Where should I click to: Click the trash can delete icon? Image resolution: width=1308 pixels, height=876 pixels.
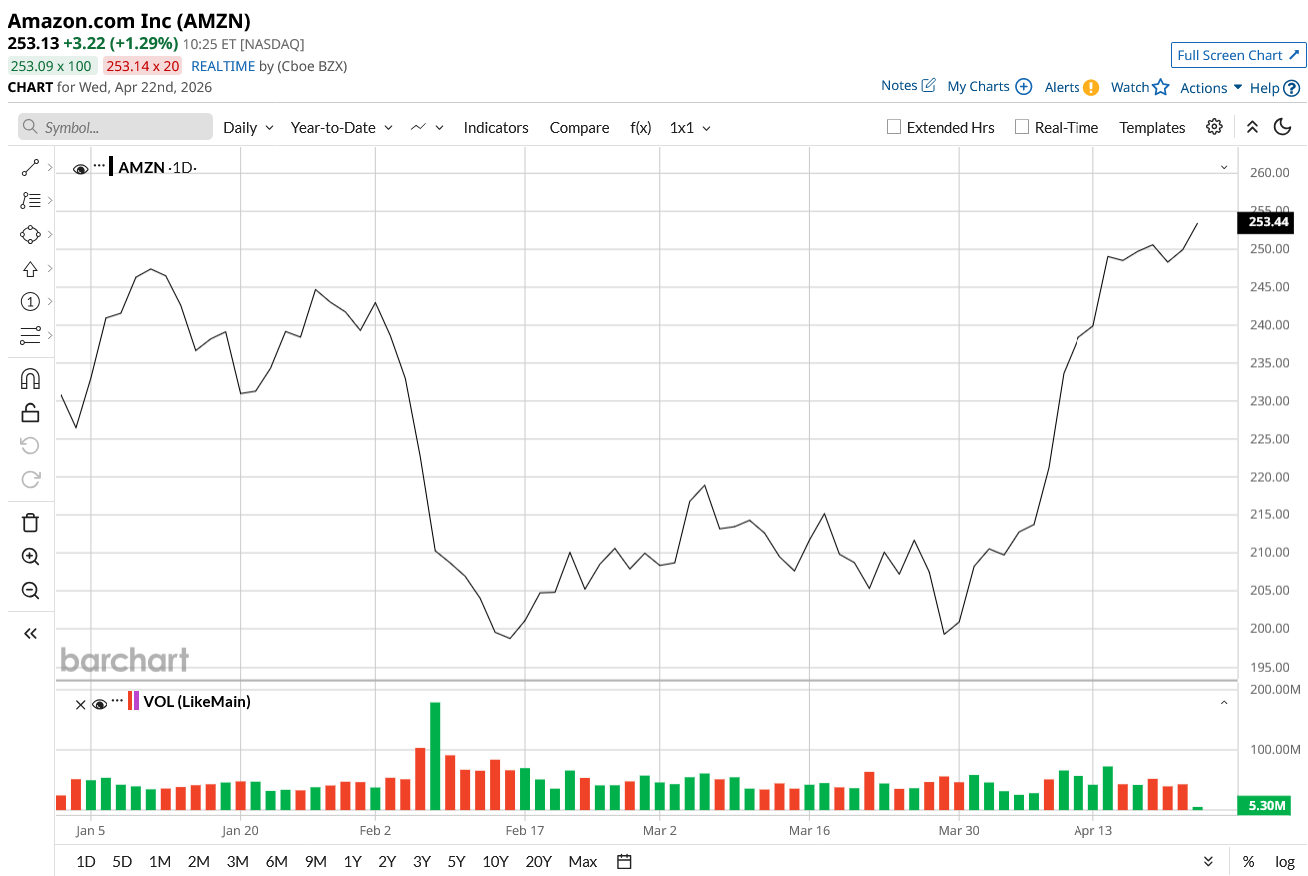30,523
